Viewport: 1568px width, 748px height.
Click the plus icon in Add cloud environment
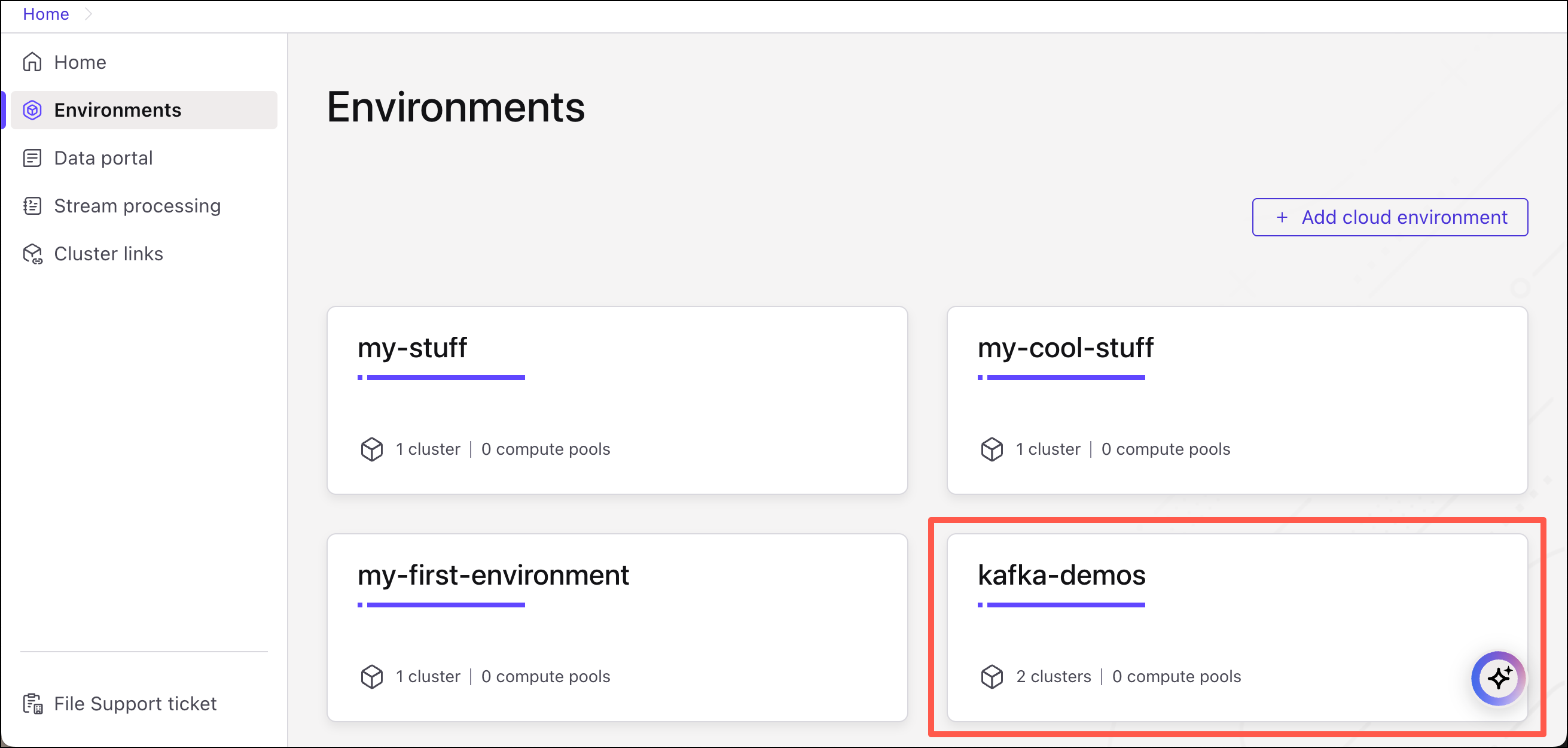[1282, 217]
